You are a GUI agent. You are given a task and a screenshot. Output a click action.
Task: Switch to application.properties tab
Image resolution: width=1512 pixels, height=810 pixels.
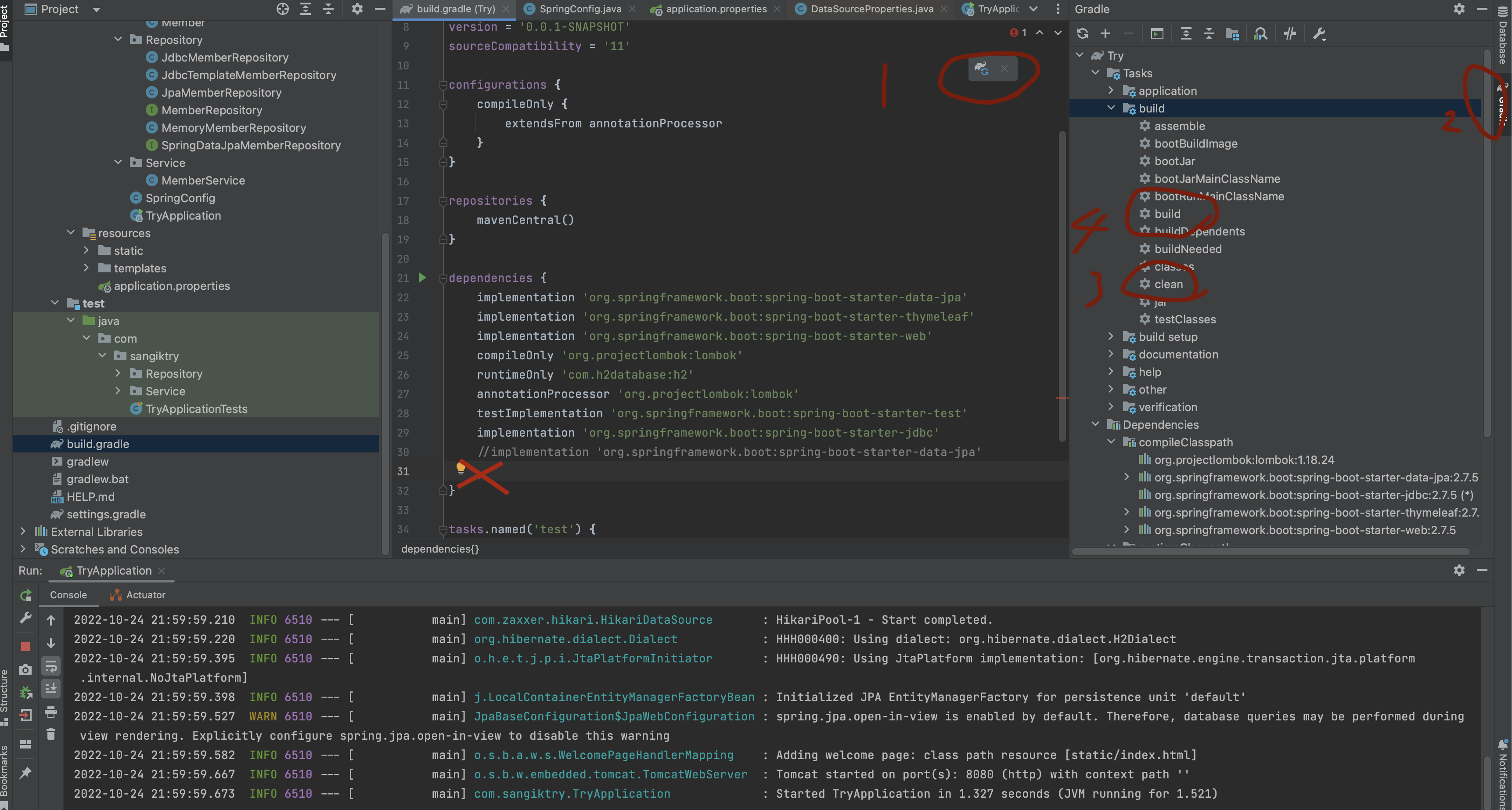716,9
